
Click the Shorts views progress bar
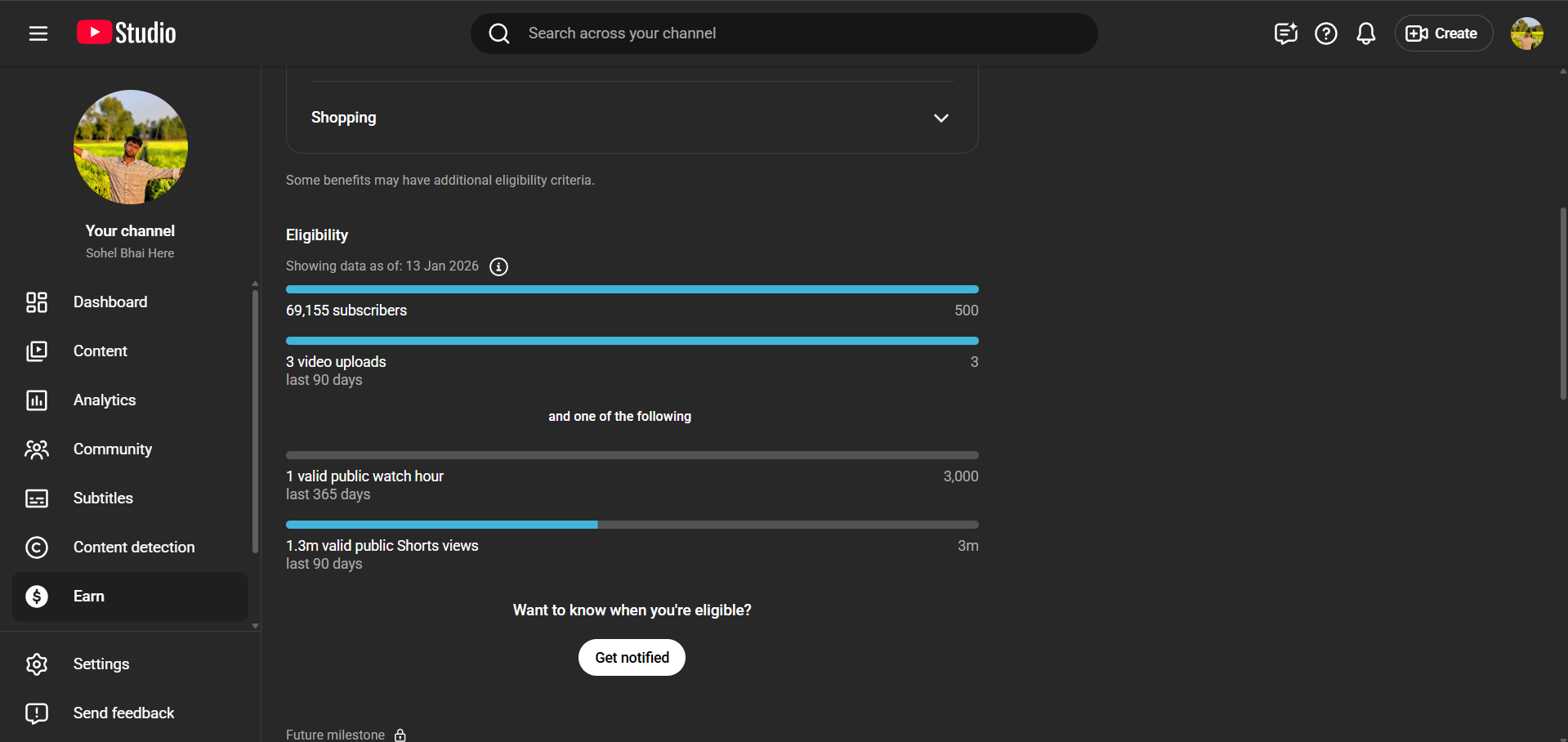click(632, 525)
